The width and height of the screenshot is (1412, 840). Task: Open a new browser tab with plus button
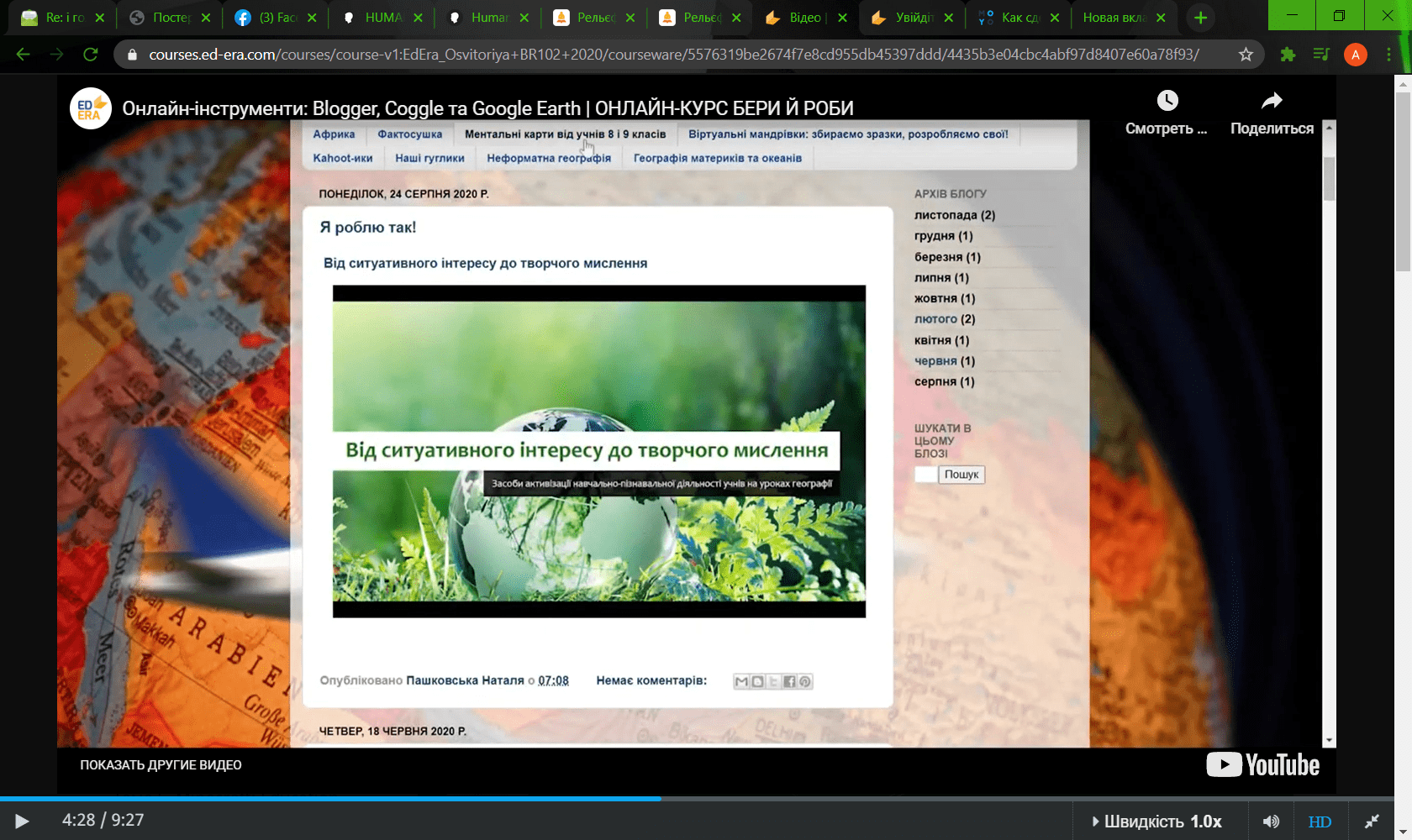tap(1201, 18)
